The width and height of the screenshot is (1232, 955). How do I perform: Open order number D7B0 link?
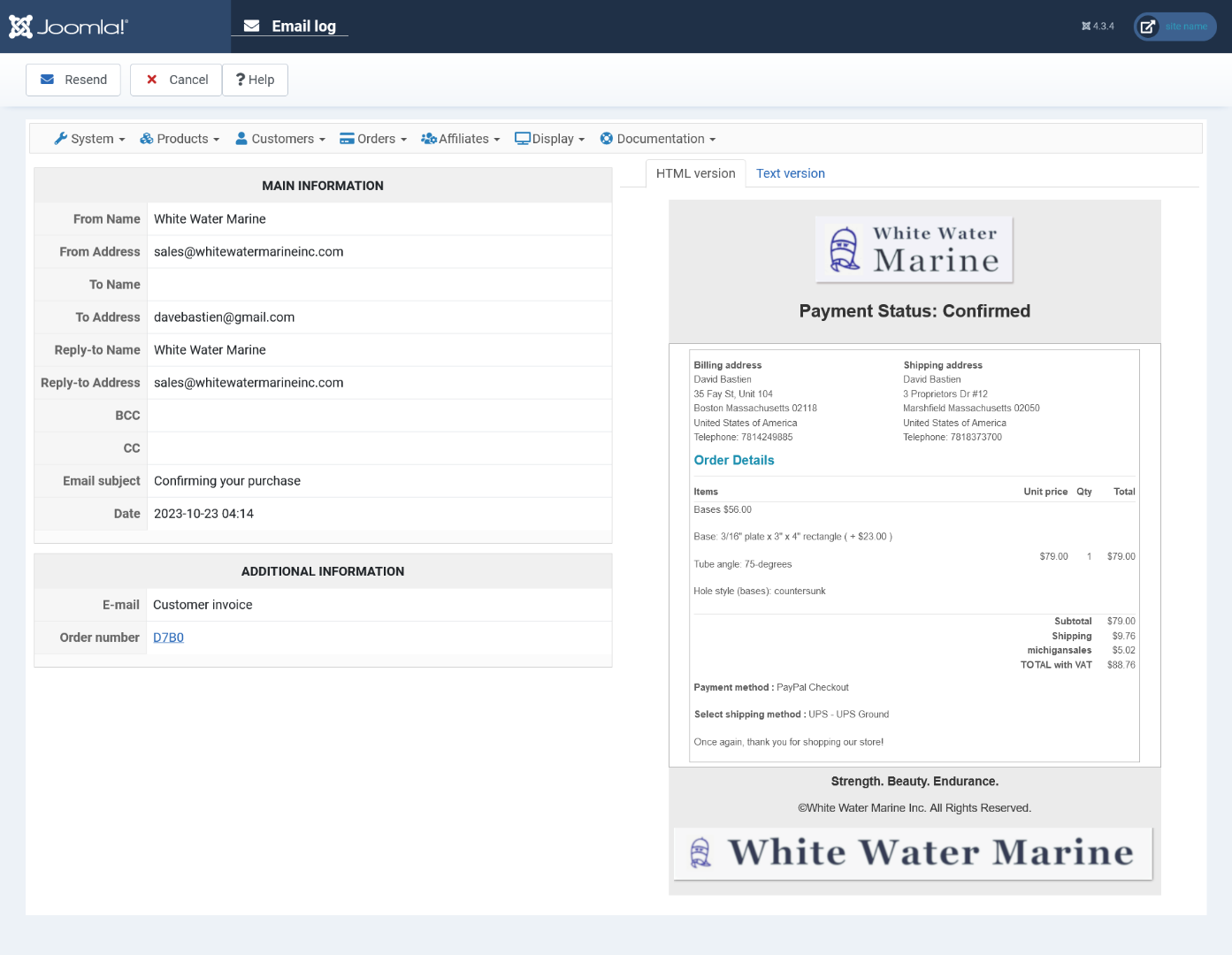click(x=168, y=638)
